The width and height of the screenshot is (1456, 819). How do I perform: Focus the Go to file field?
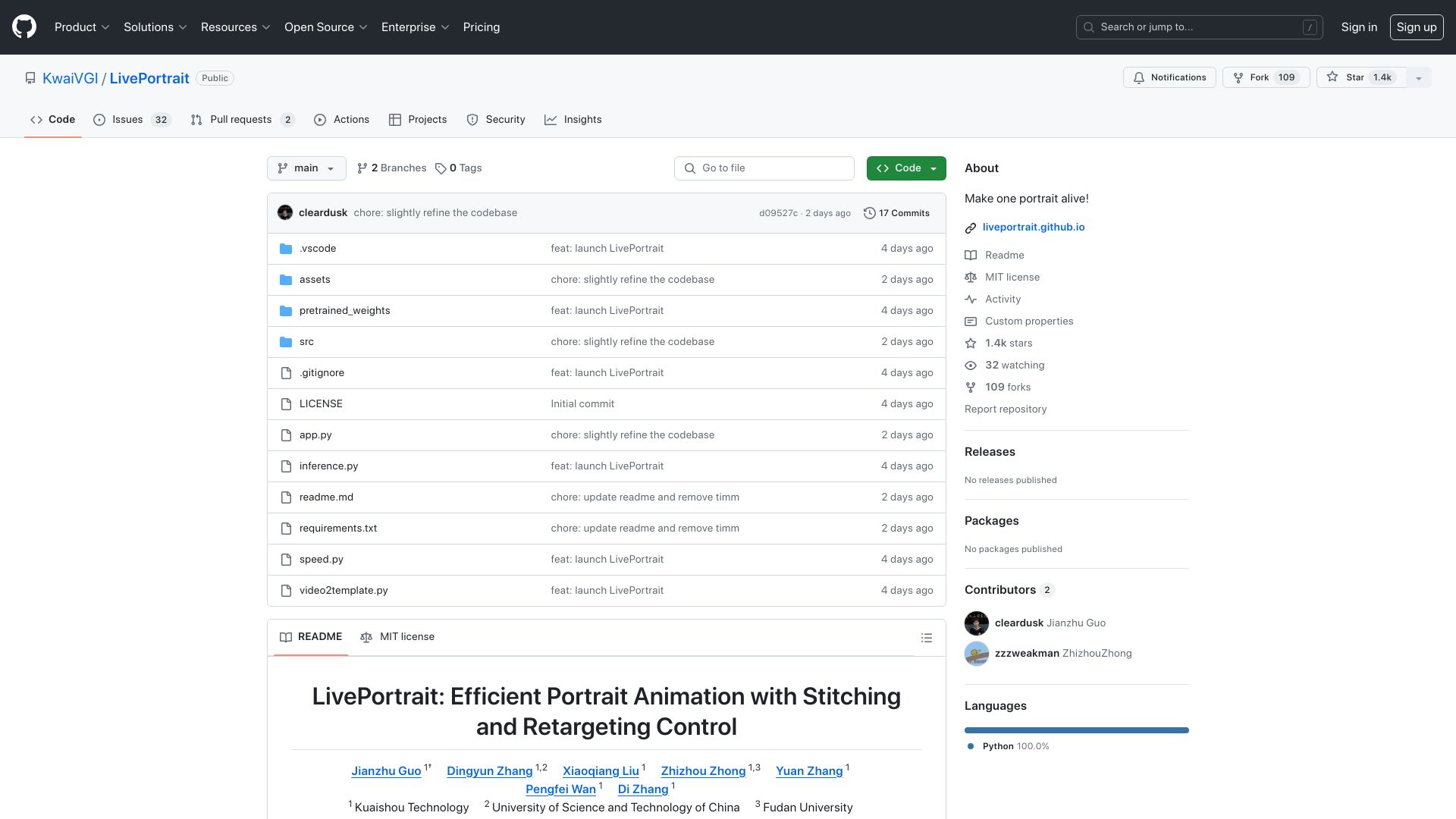[764, 168]
